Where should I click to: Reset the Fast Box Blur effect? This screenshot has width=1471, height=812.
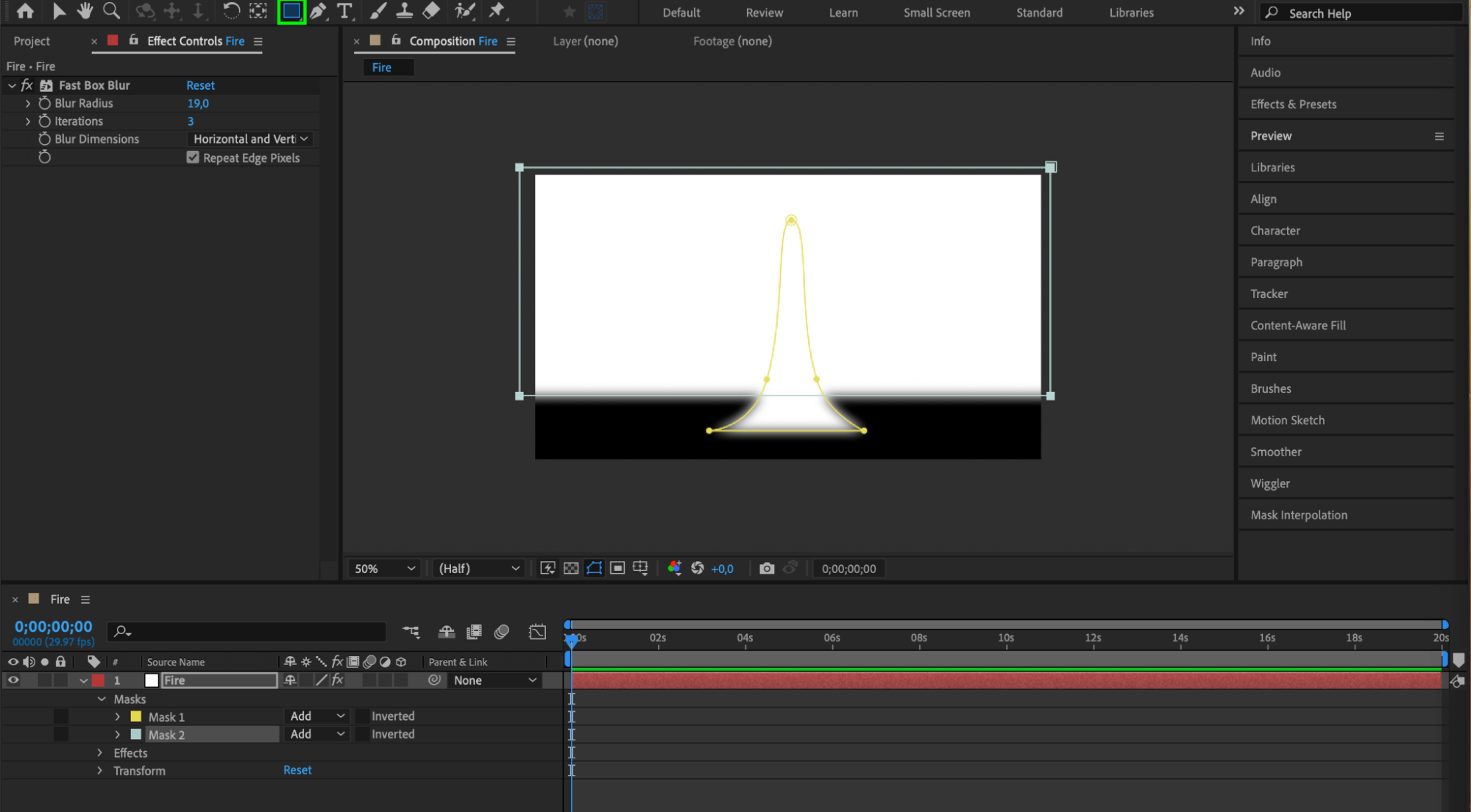pos(200,85)
